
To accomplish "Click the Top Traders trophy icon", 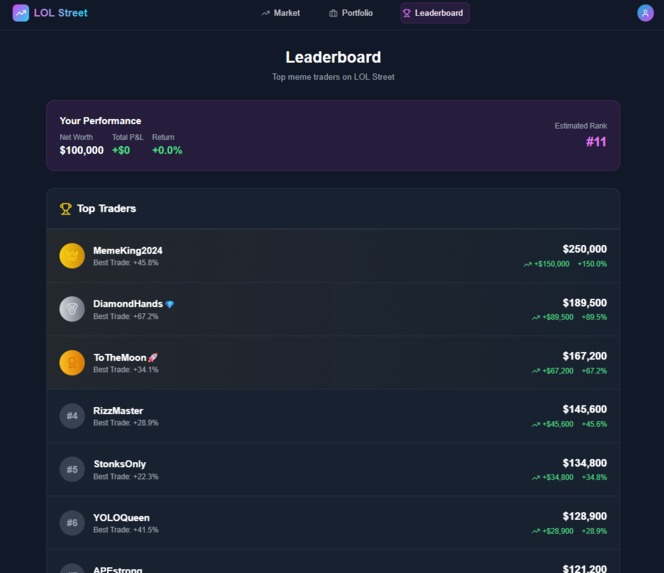I will pos(66,209).
